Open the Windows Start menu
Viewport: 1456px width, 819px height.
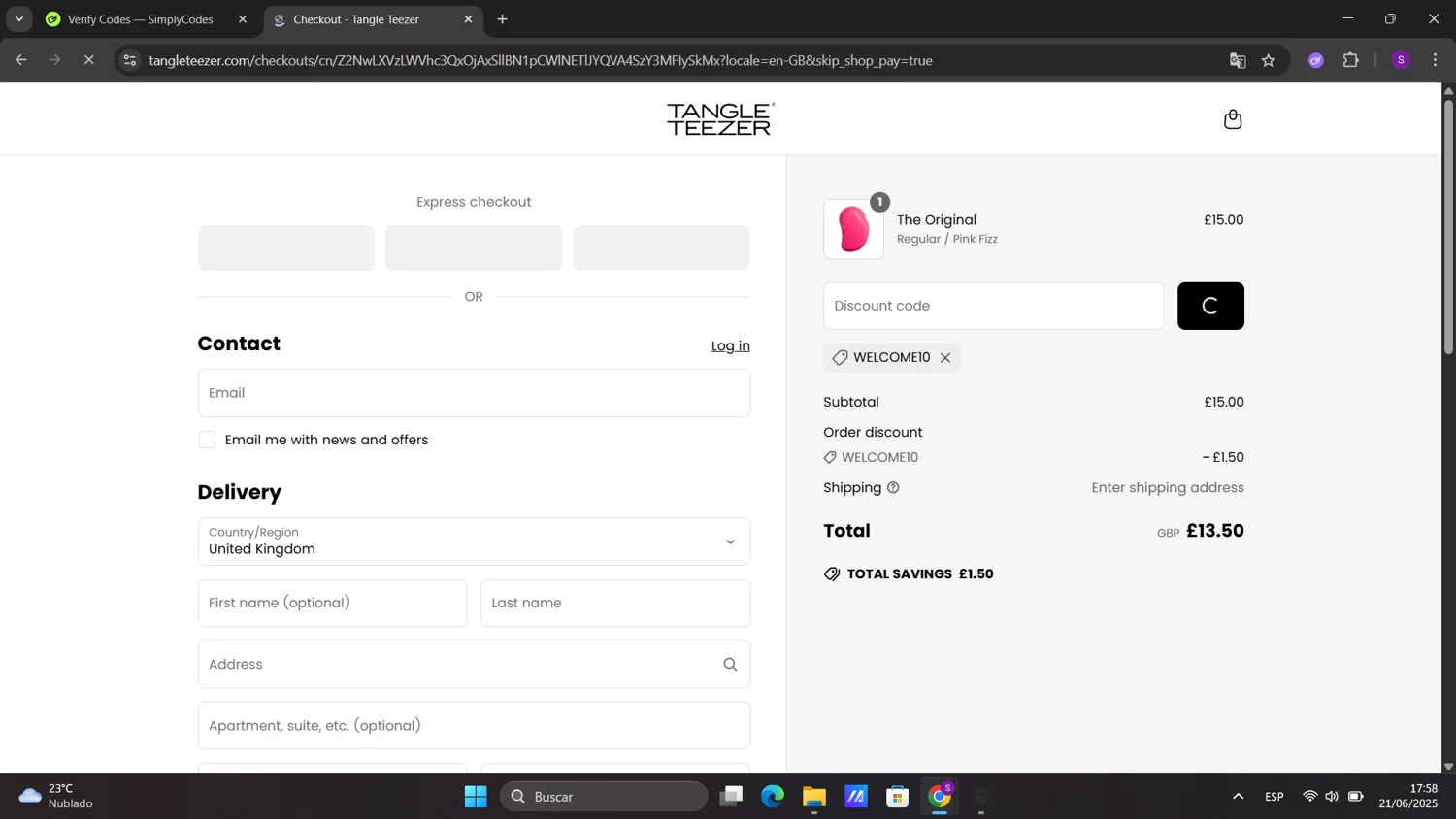pyautogui.click(x=476, y=797)
